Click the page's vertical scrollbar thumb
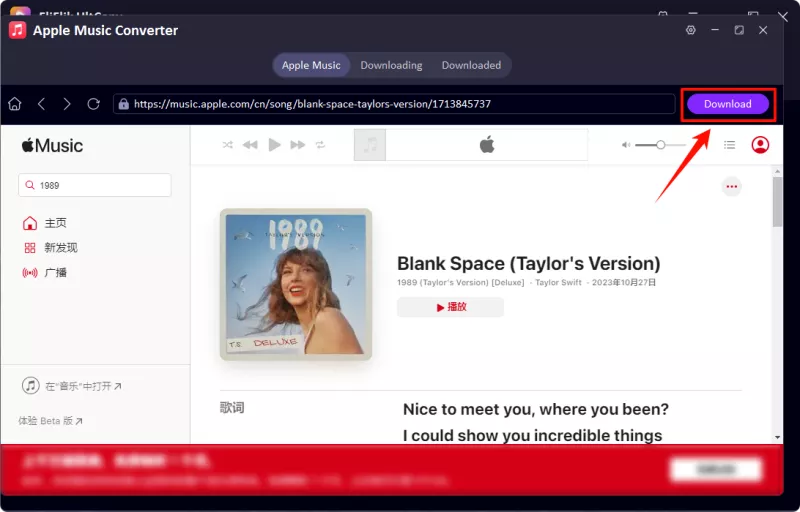Image resolution: width=800 pixels, height=512 pixels. (x=778, y=201)
